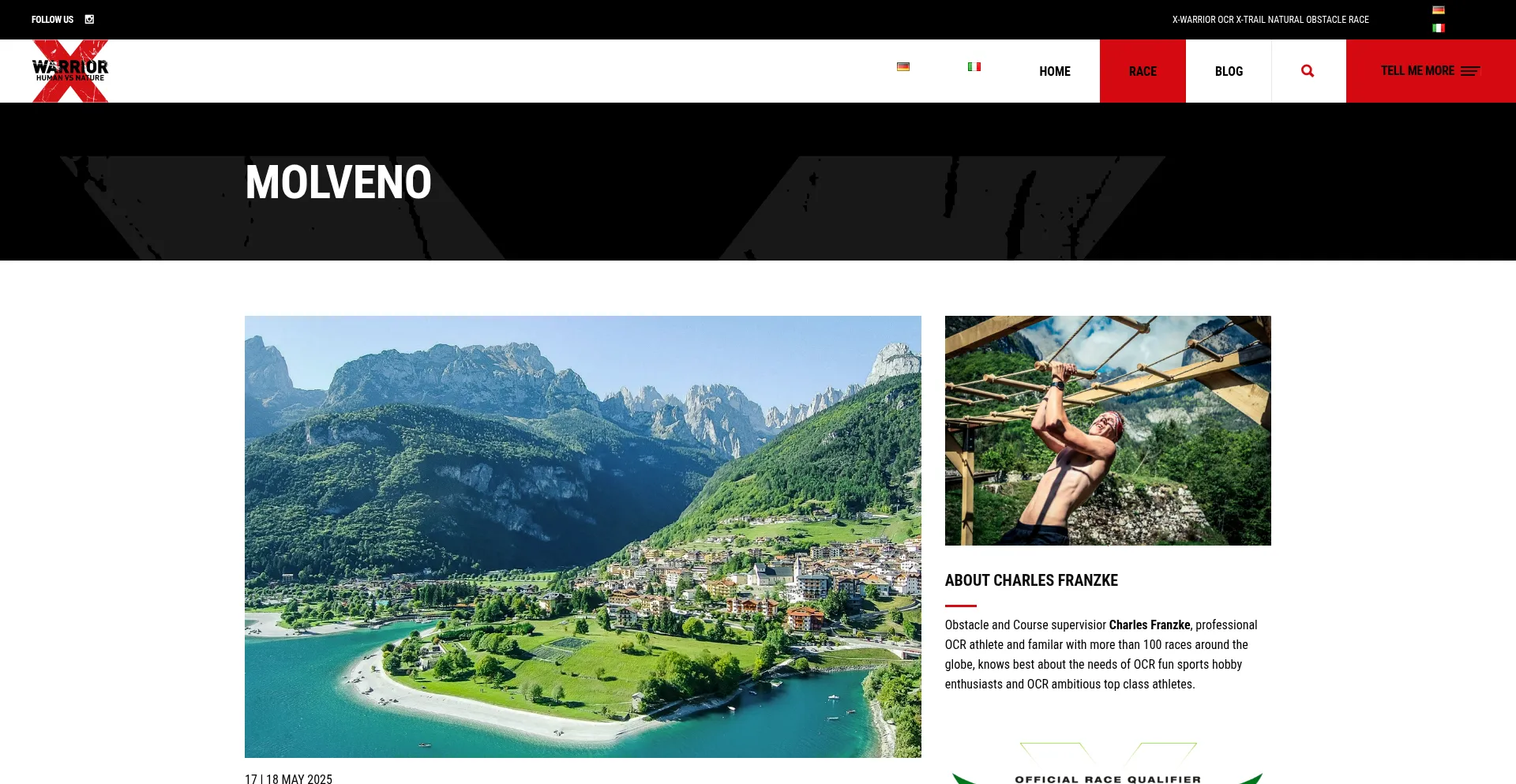Click the MOLVENO page title
This screenshot has width=1516, height=784.
click(x=338, y=182)
